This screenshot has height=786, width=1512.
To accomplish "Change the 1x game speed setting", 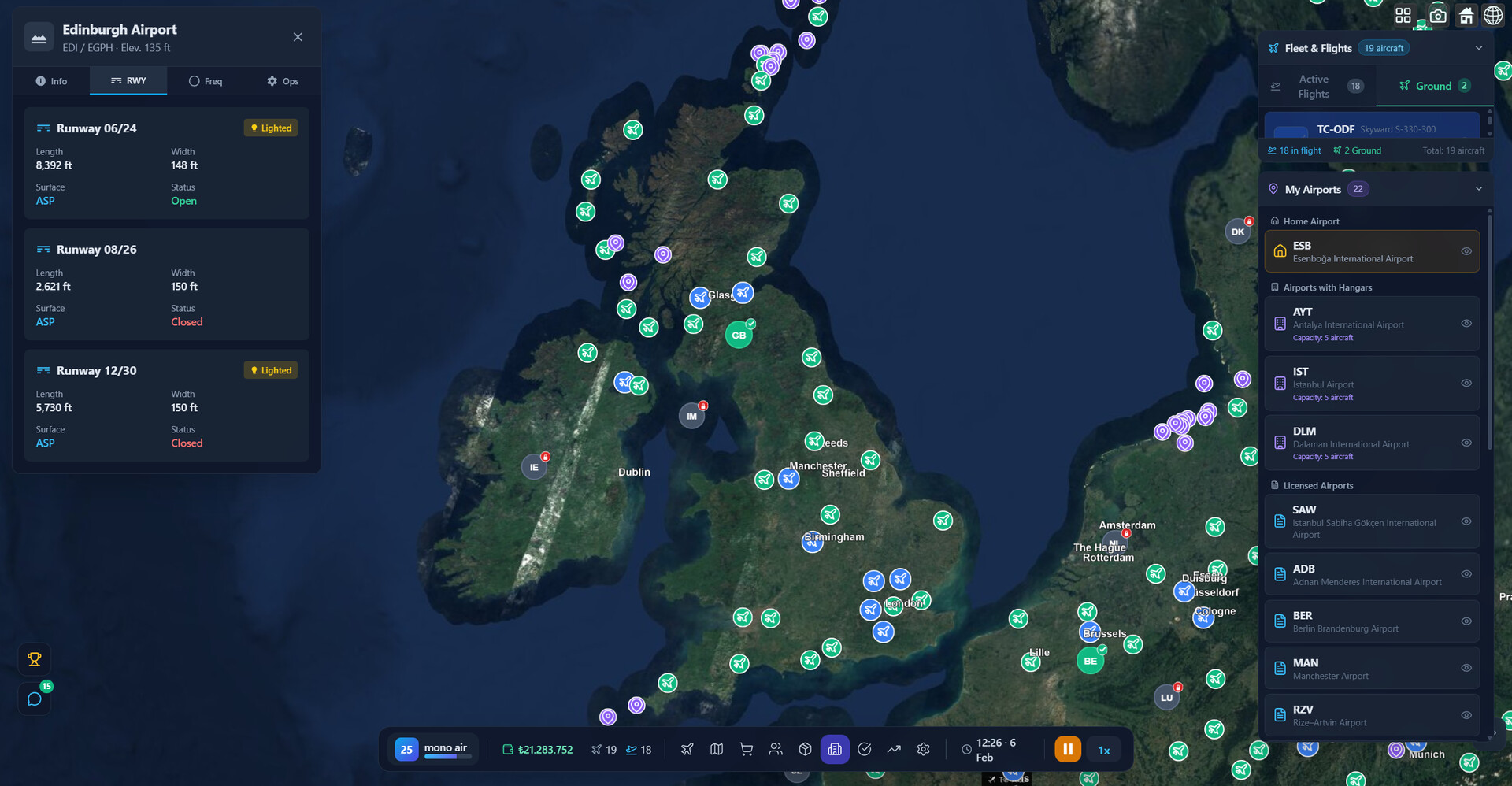I will tap(1104, 750).
